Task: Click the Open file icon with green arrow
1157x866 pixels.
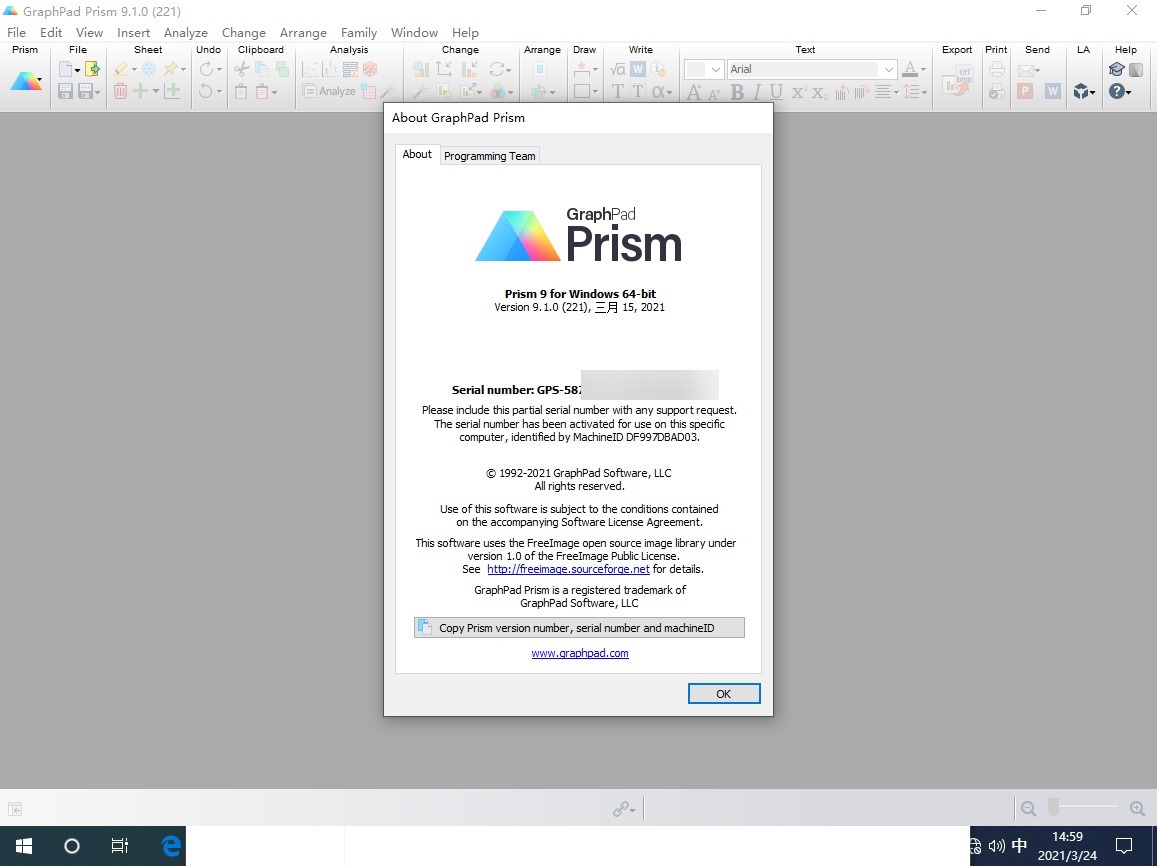Action: tap(92, 69)
